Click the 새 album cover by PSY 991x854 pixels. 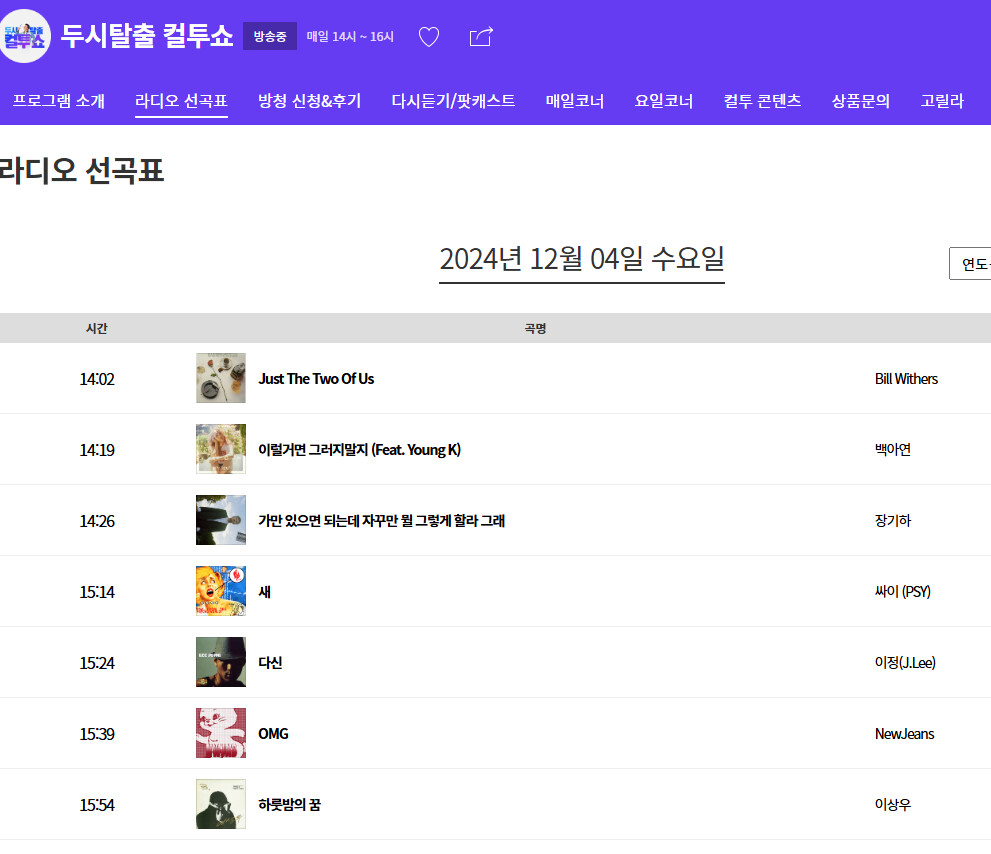click(x=221, y=591)
